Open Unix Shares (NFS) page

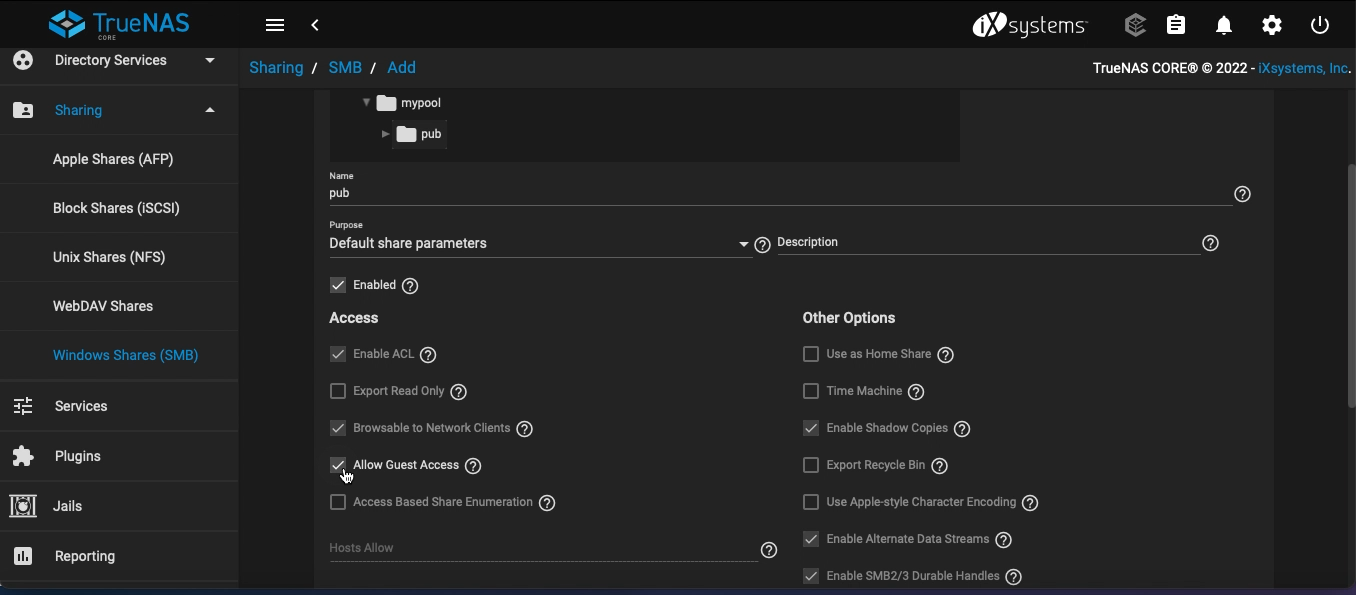[x=109, y=257]
